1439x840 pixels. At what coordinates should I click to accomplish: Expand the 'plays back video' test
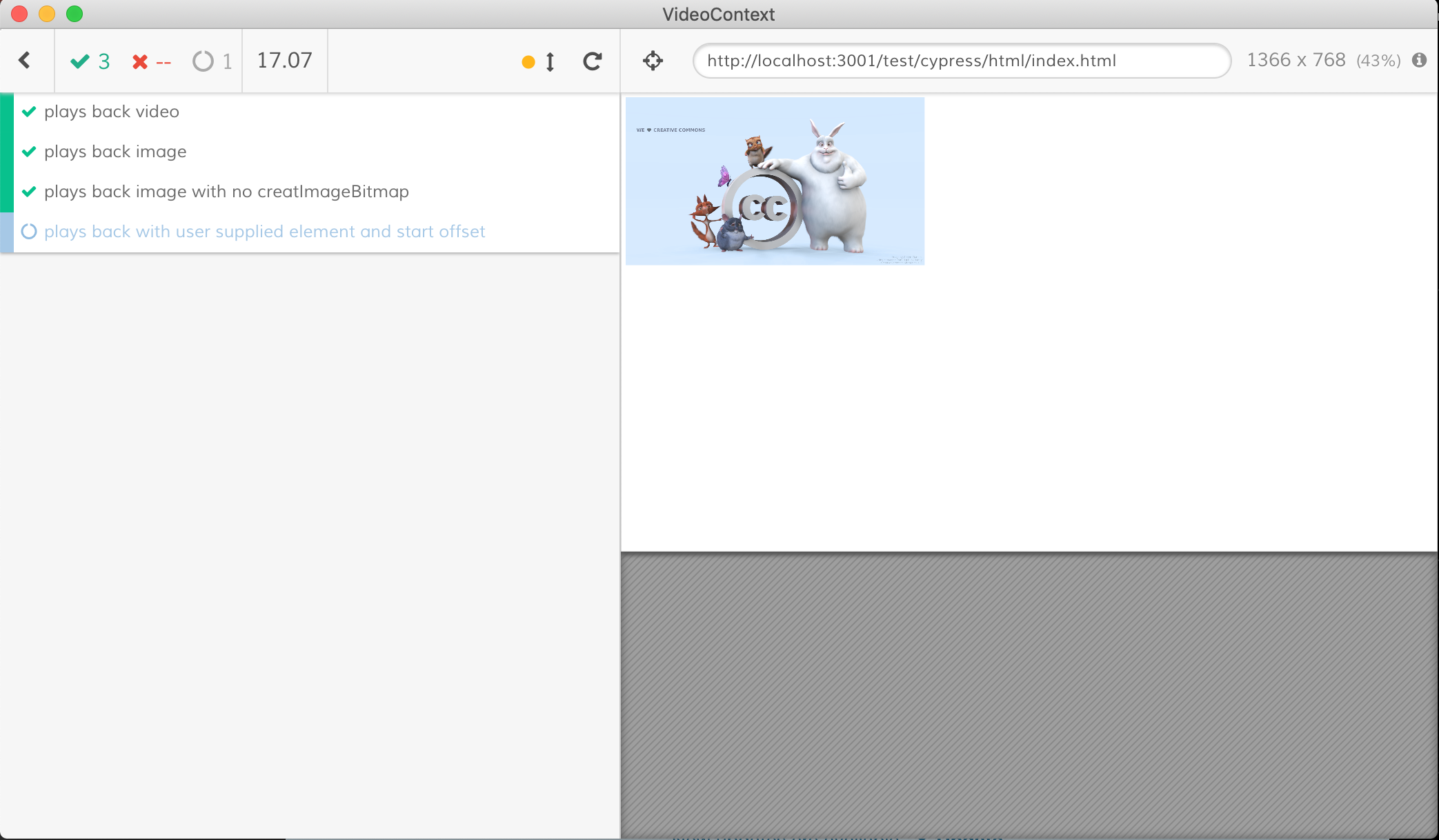pyautogui.click(x=112, y=112)
